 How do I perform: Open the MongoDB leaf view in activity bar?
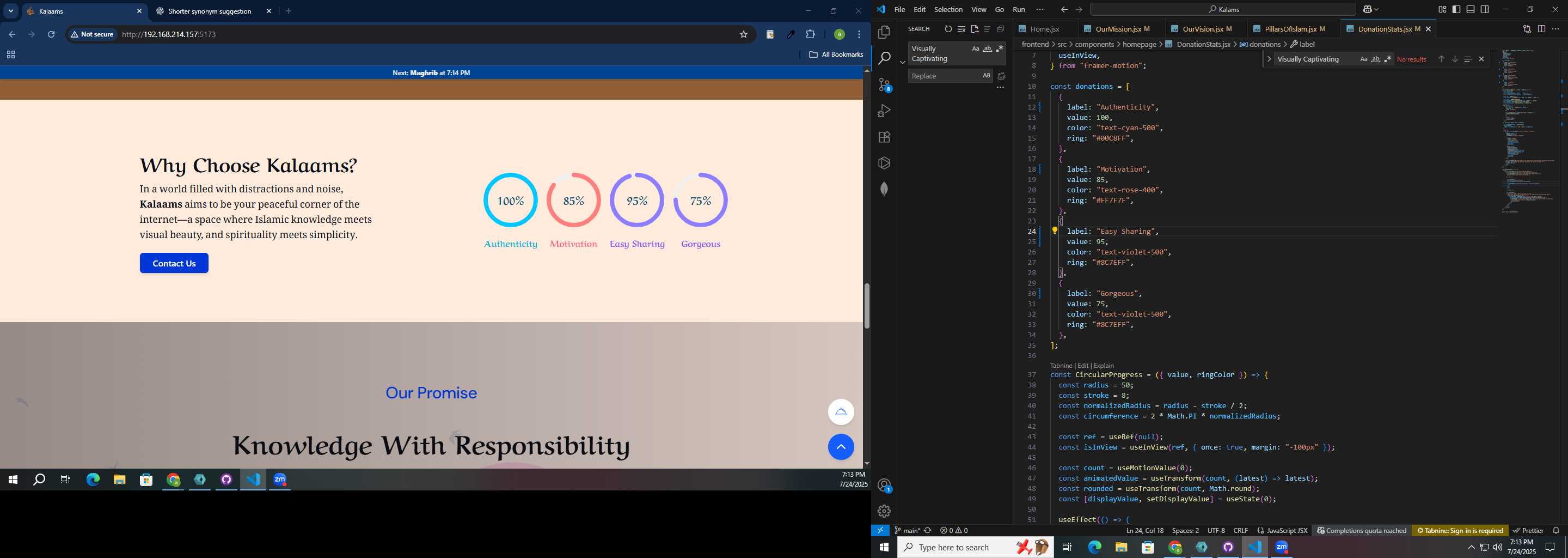(x=884, y=189)
